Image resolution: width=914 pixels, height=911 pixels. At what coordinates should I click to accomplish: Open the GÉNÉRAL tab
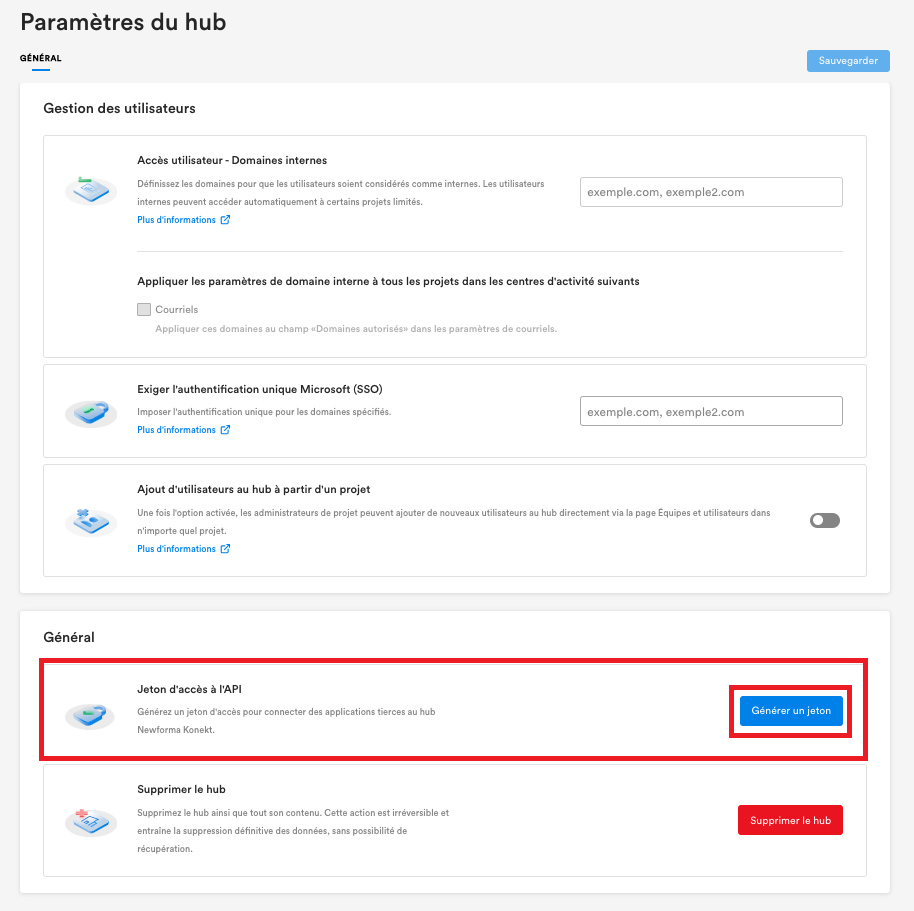click(40, 58)
